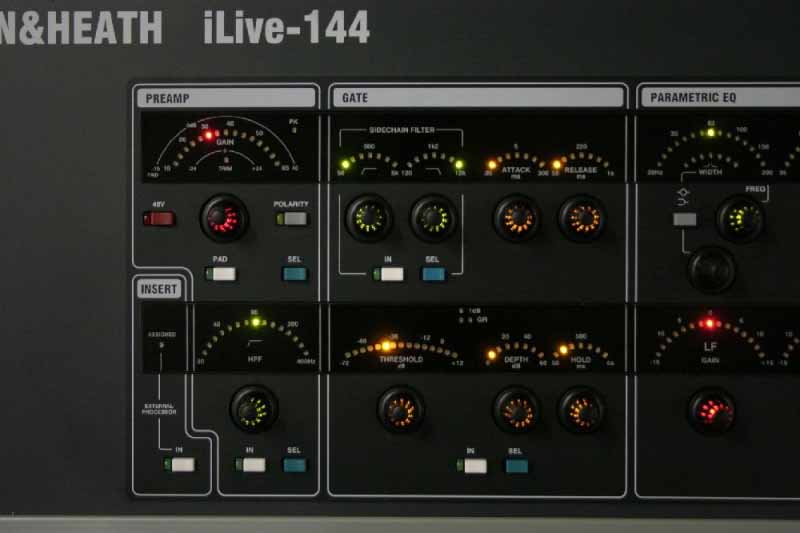Click the Preamp gain knob with red LEDs
Image resolution: width=800 pixels, height=533 pixels.
224,218
